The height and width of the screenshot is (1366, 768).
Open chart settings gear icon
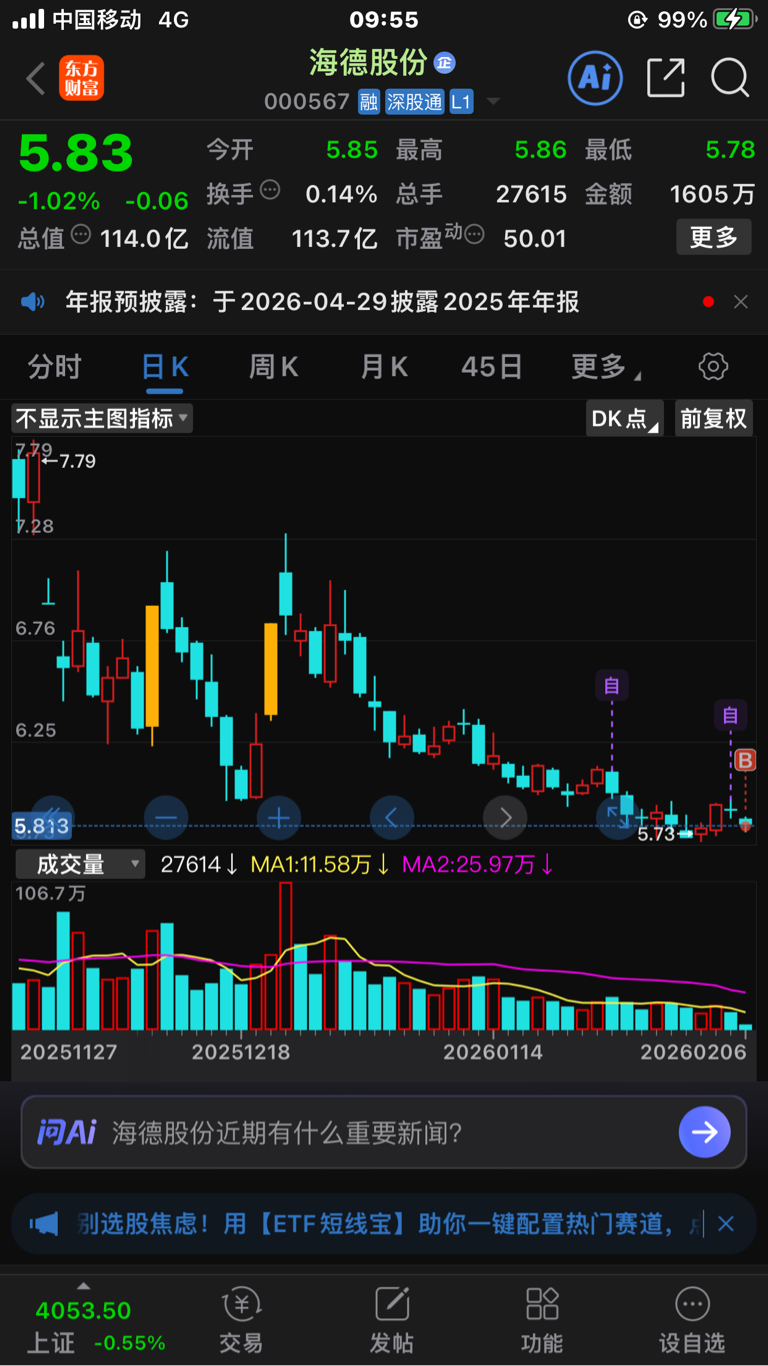pos(713,367)
